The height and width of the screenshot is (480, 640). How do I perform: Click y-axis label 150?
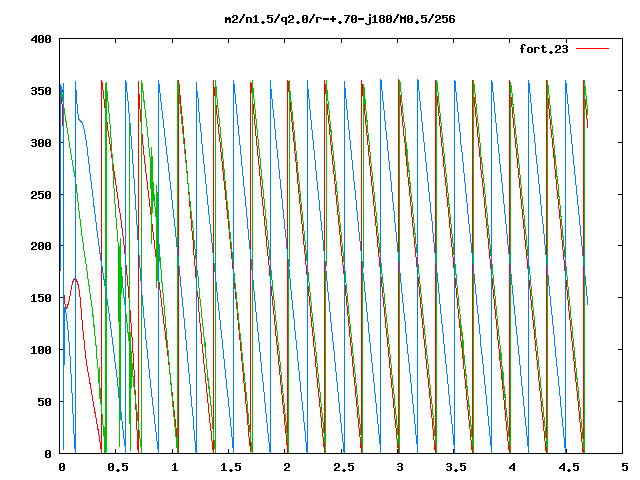click(x=41, y=298)
